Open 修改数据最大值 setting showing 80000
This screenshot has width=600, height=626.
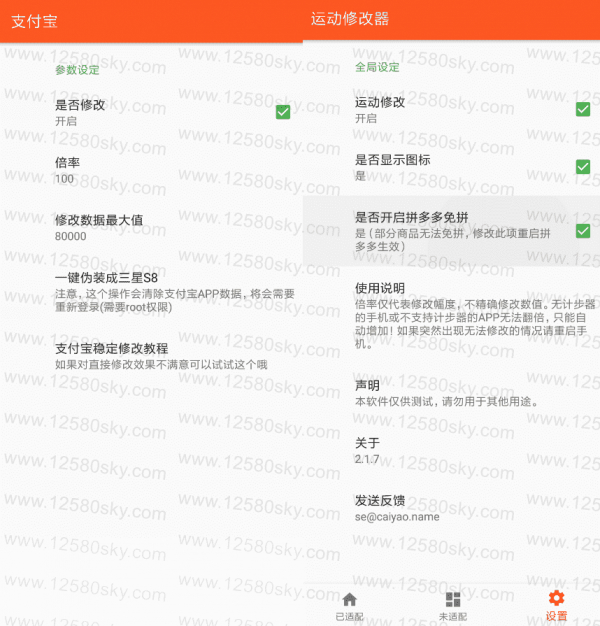151,228
